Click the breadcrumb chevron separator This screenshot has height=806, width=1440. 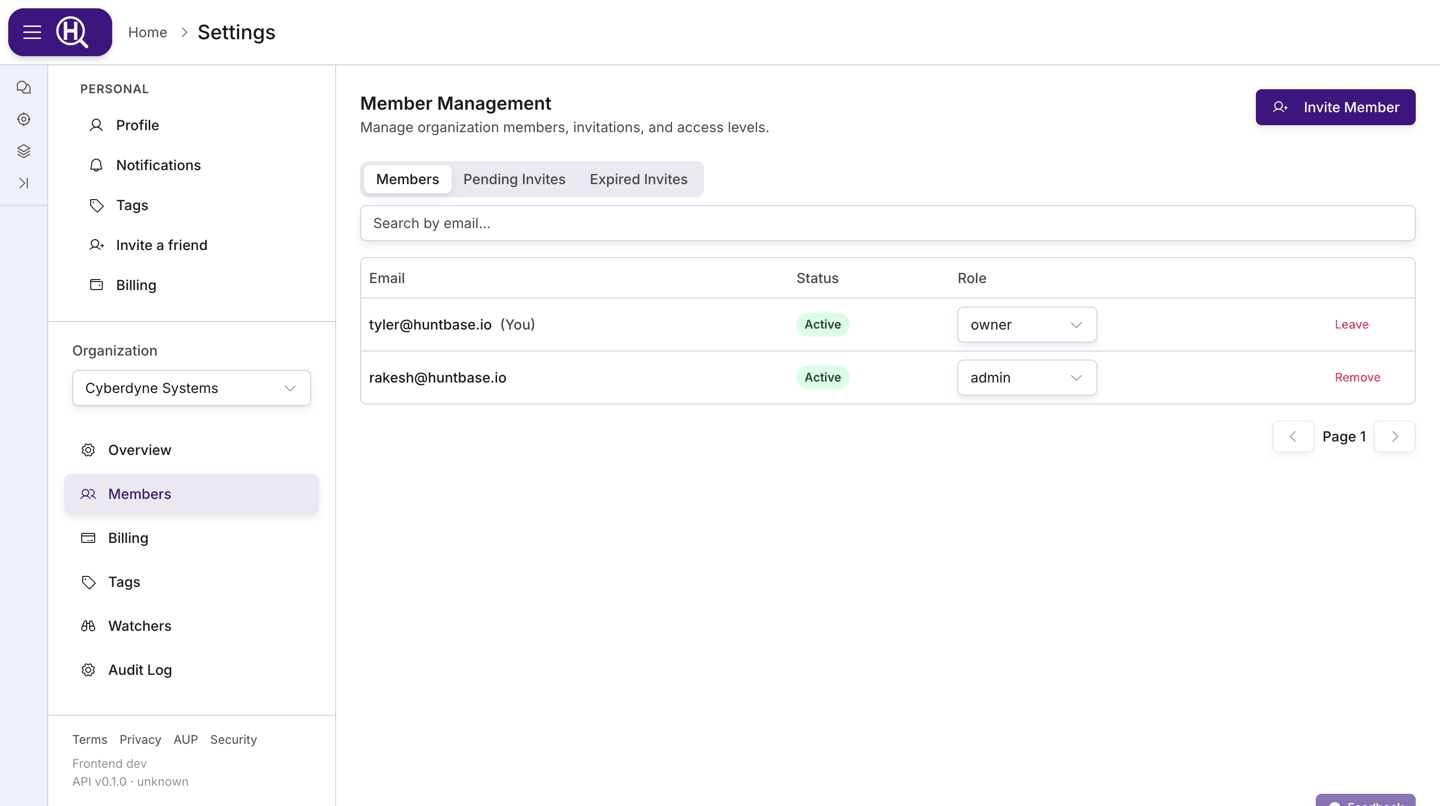pos(184,32)
